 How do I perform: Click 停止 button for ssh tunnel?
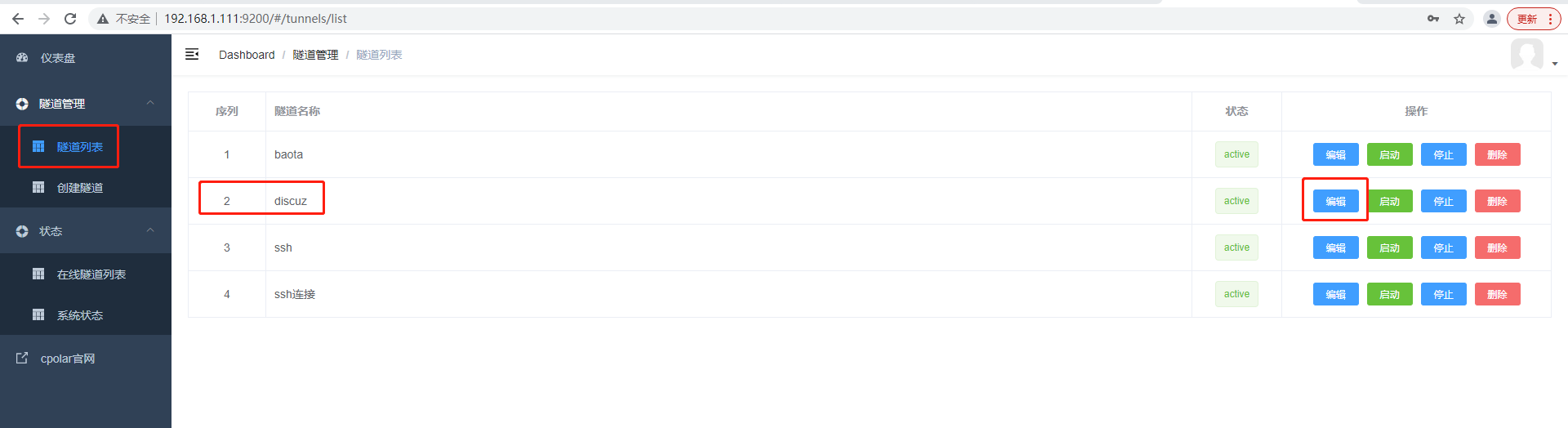pos(1443,247)
